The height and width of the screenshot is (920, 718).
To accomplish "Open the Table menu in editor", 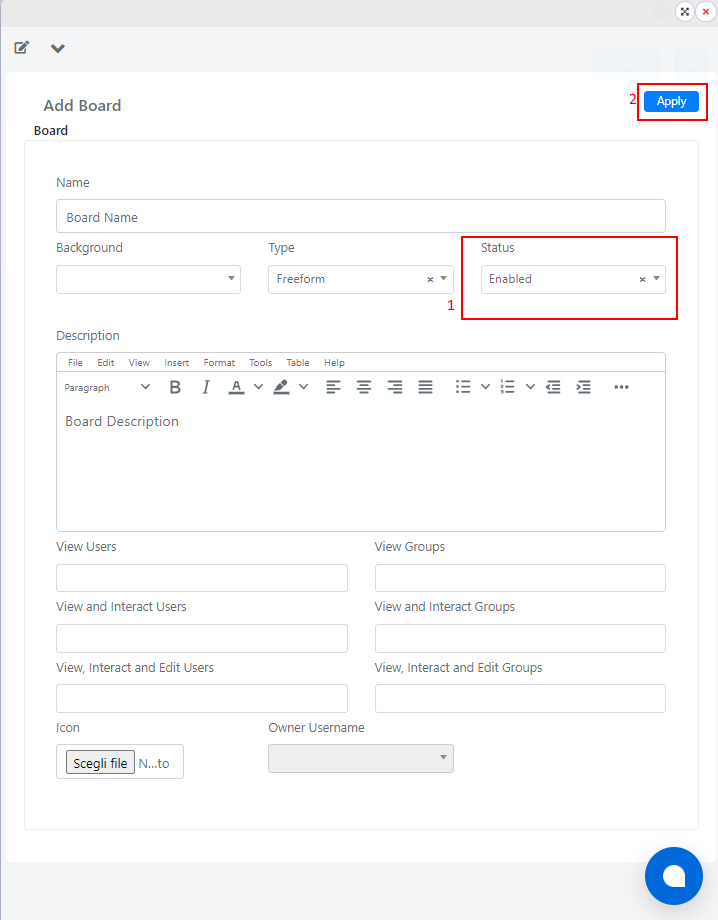I will [297, 363].
